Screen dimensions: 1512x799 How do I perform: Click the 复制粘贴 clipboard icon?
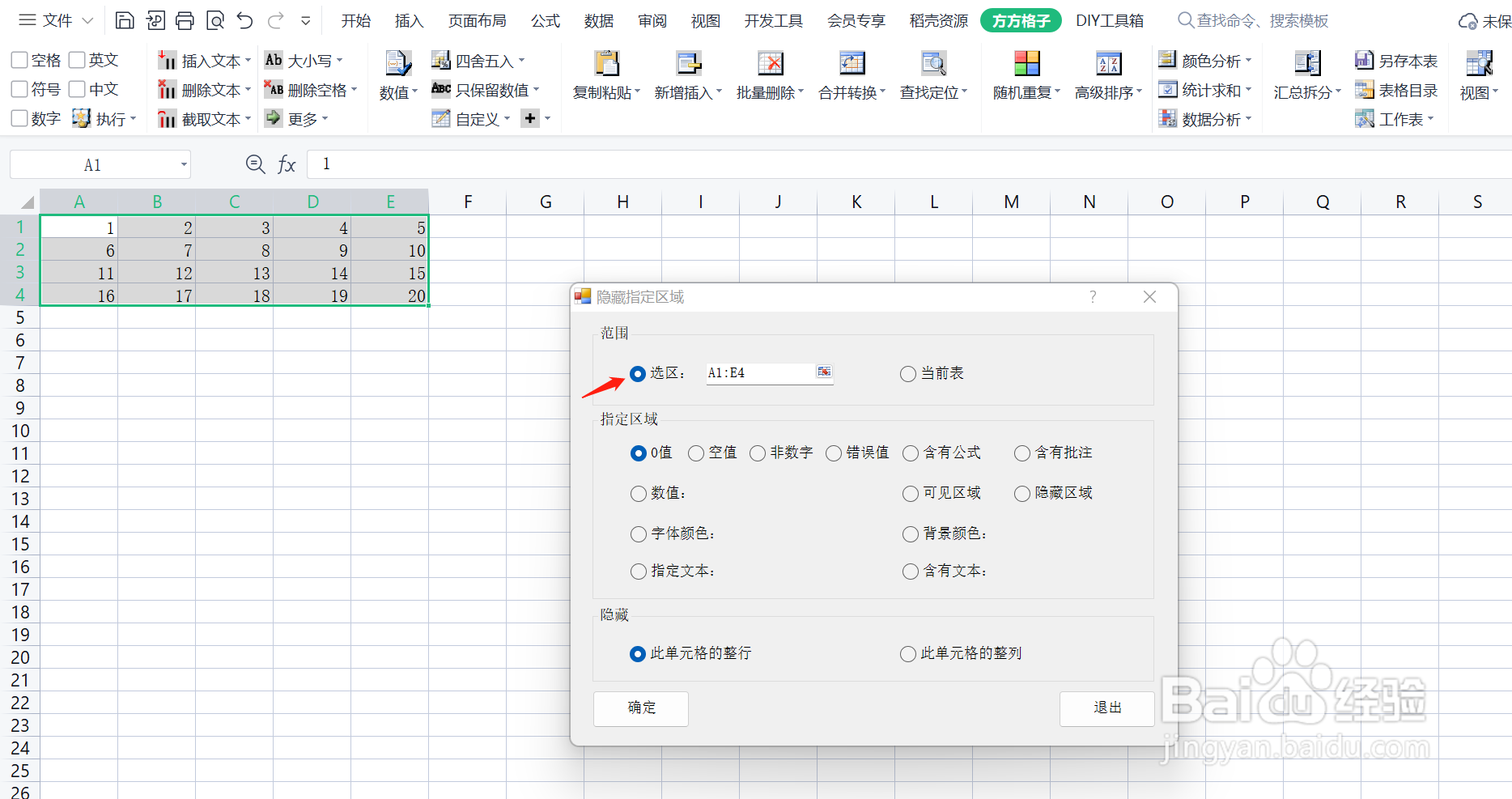click(x=606, y=63)
